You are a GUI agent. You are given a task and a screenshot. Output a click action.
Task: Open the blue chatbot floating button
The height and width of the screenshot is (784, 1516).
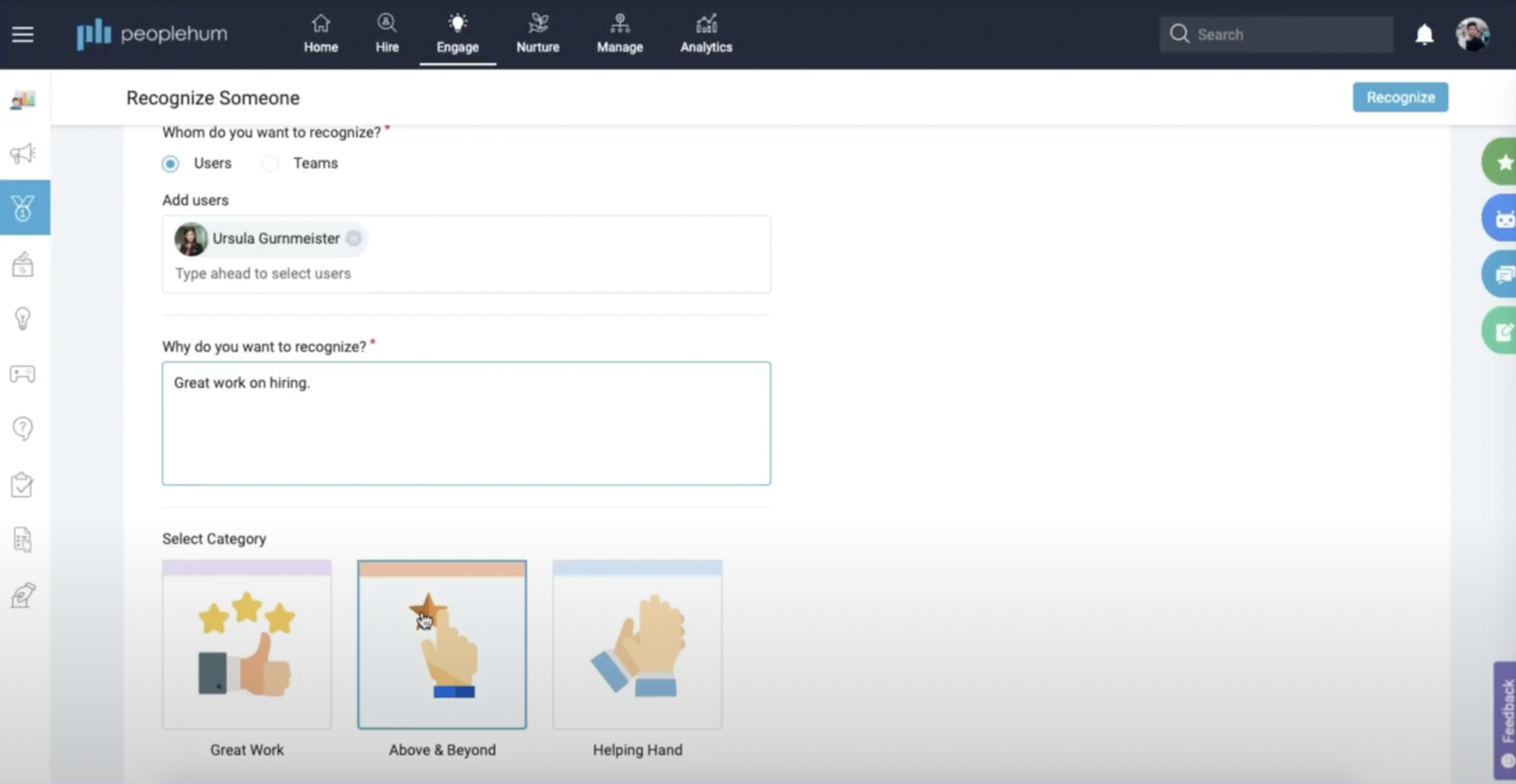1503,219
